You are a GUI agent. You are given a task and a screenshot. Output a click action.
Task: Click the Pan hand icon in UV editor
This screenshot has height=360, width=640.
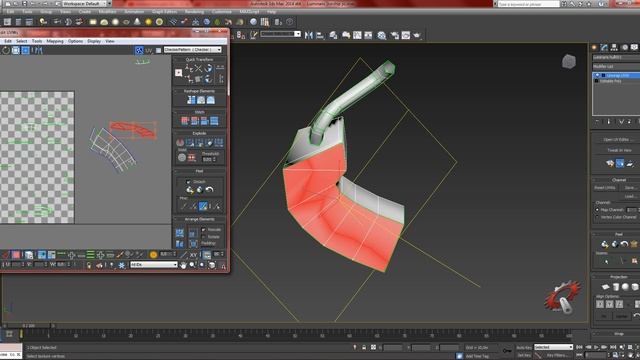183,265
